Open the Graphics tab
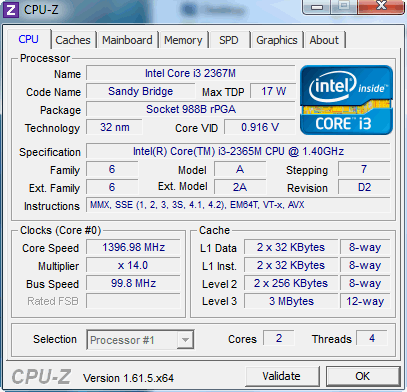The width and height of the screenshot is (407, 392). (277, 40)
